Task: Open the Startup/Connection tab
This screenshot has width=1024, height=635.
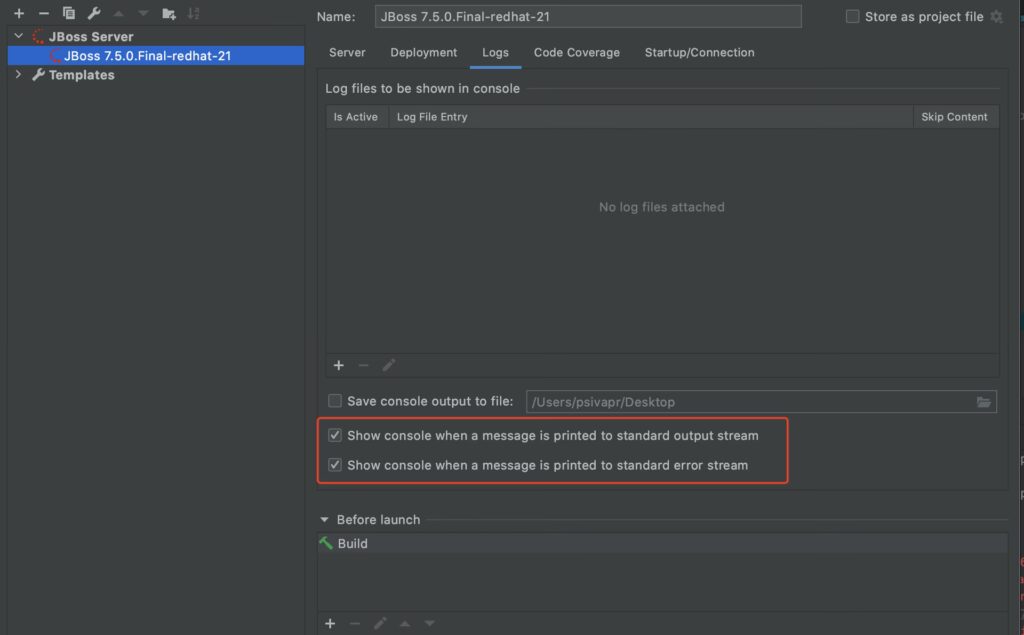Action: 699,53
